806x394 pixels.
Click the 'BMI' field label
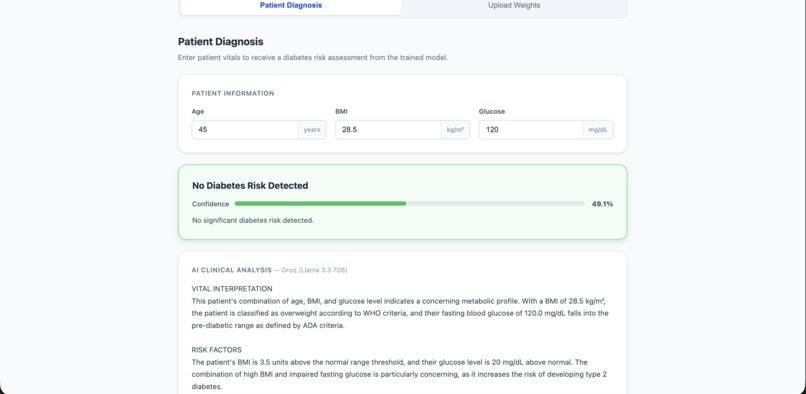[341, 112]
